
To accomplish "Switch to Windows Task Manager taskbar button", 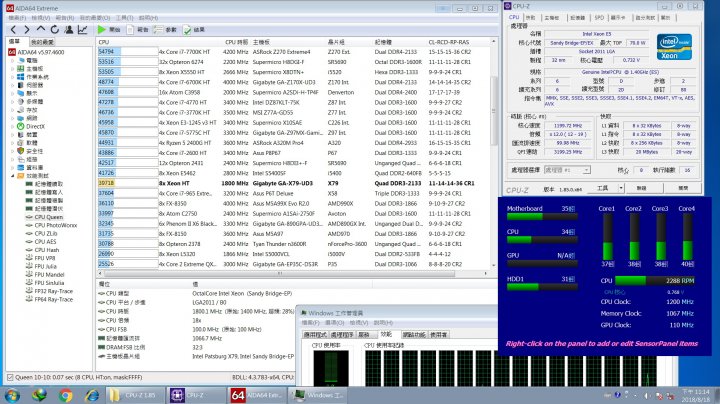I will click(320, 395).
